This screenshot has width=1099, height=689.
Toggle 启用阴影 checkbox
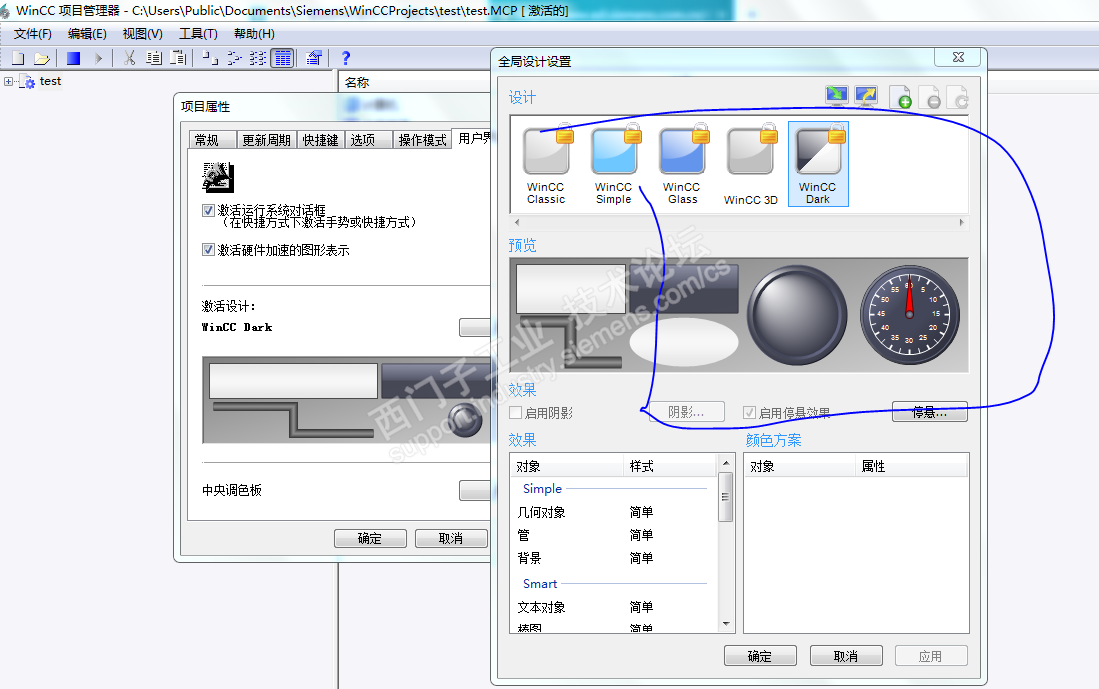[x=516, y=413]
